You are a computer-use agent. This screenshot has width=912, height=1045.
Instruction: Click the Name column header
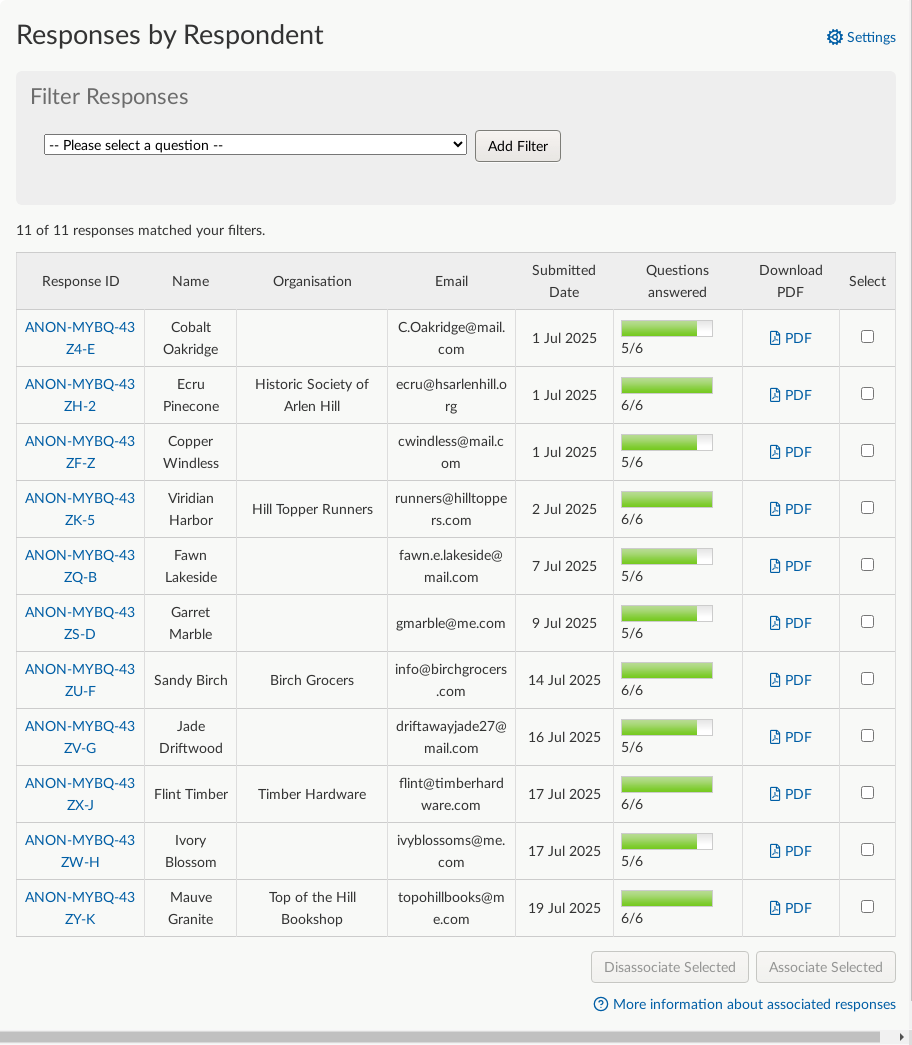pos(191,281)
